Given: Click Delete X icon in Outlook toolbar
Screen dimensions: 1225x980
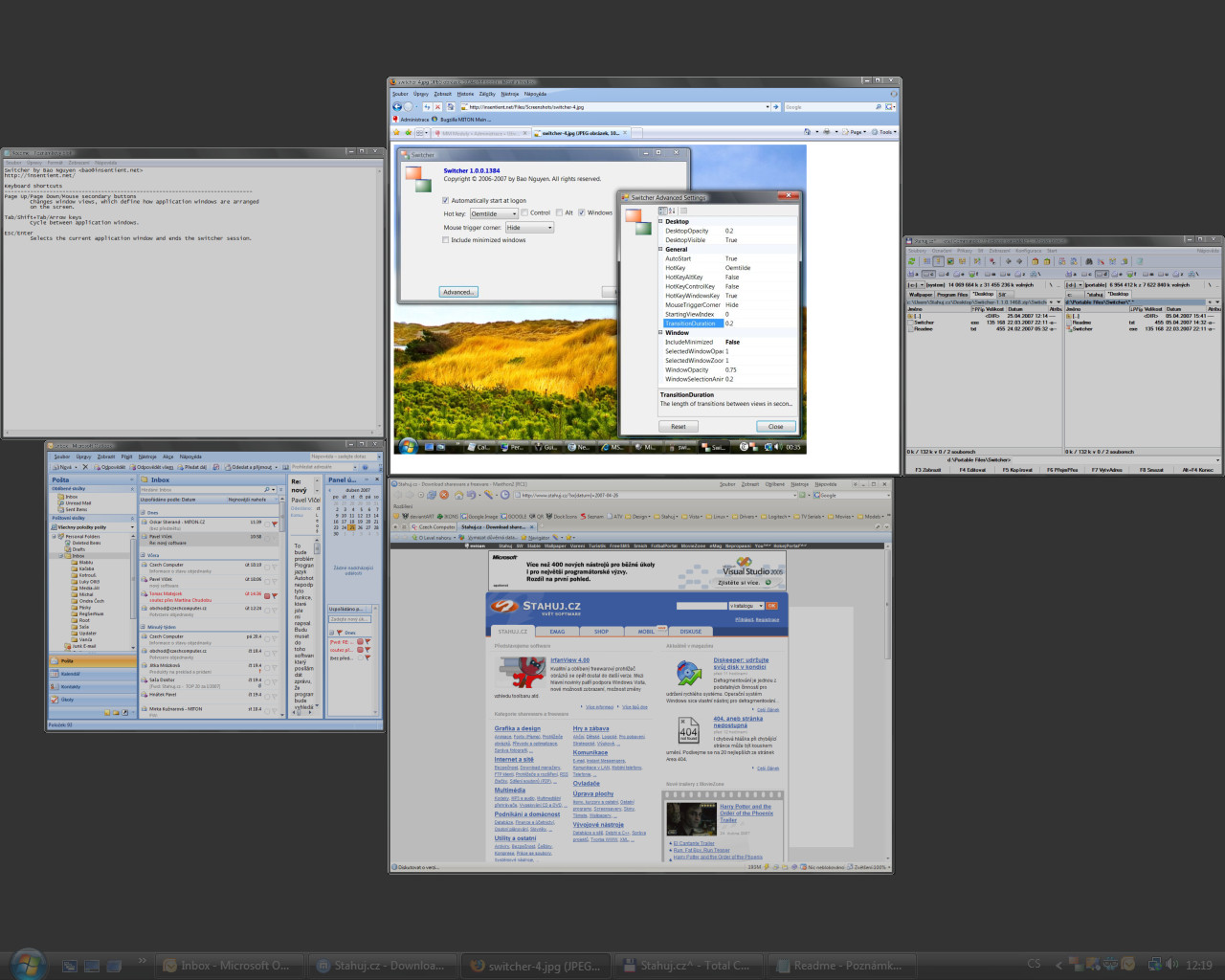Looking at the screenshot, I should tap(85, 467).
